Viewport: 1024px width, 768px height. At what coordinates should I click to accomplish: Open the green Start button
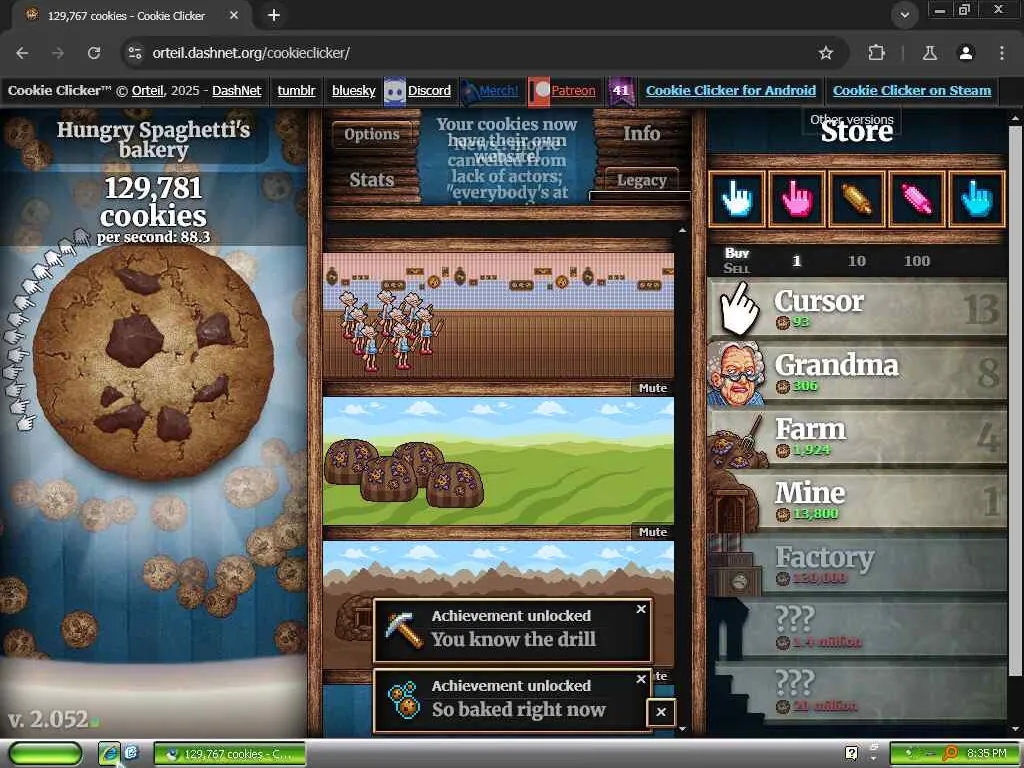(x=46, y=754)
